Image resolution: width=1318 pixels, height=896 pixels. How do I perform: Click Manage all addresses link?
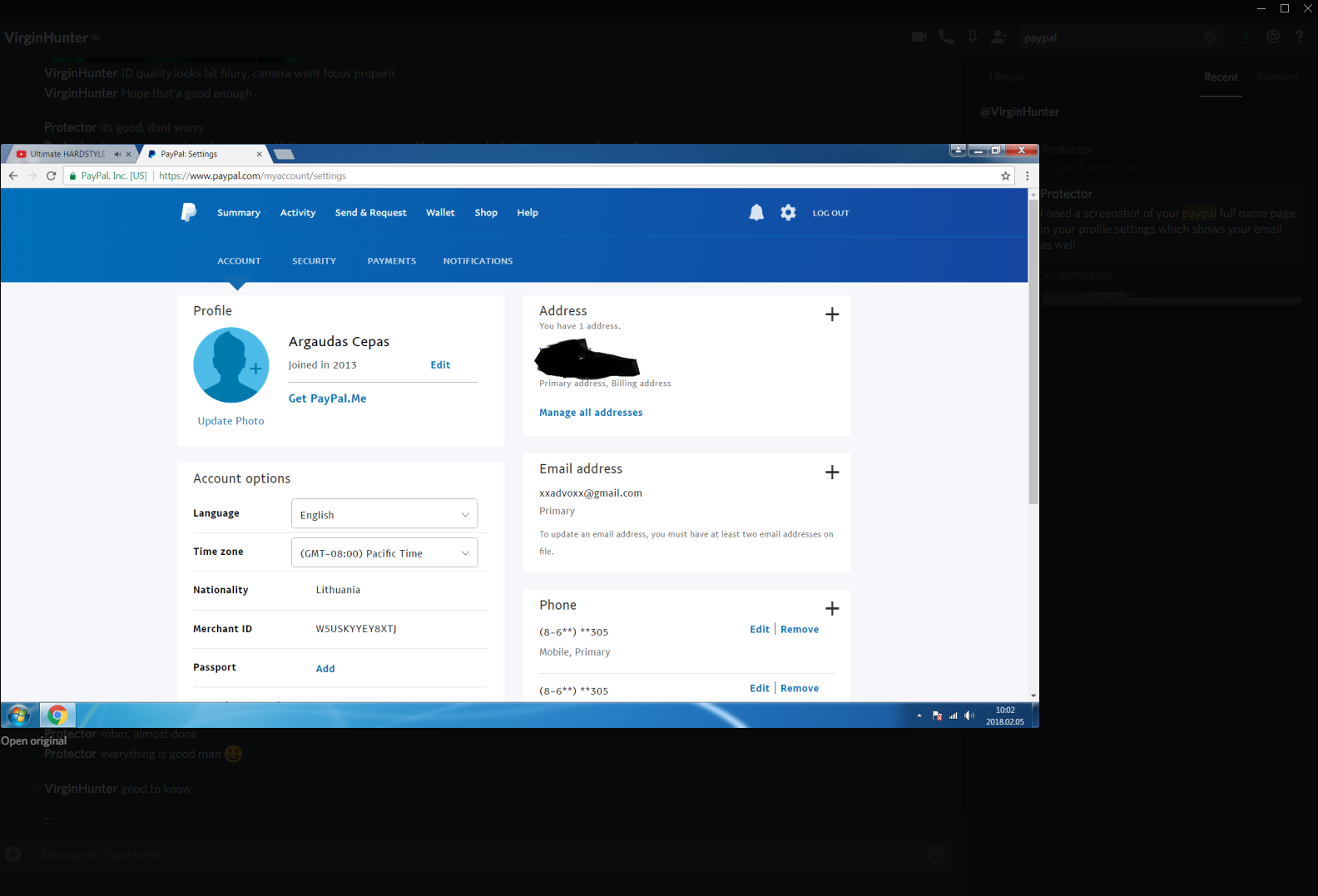coord(591,413)
